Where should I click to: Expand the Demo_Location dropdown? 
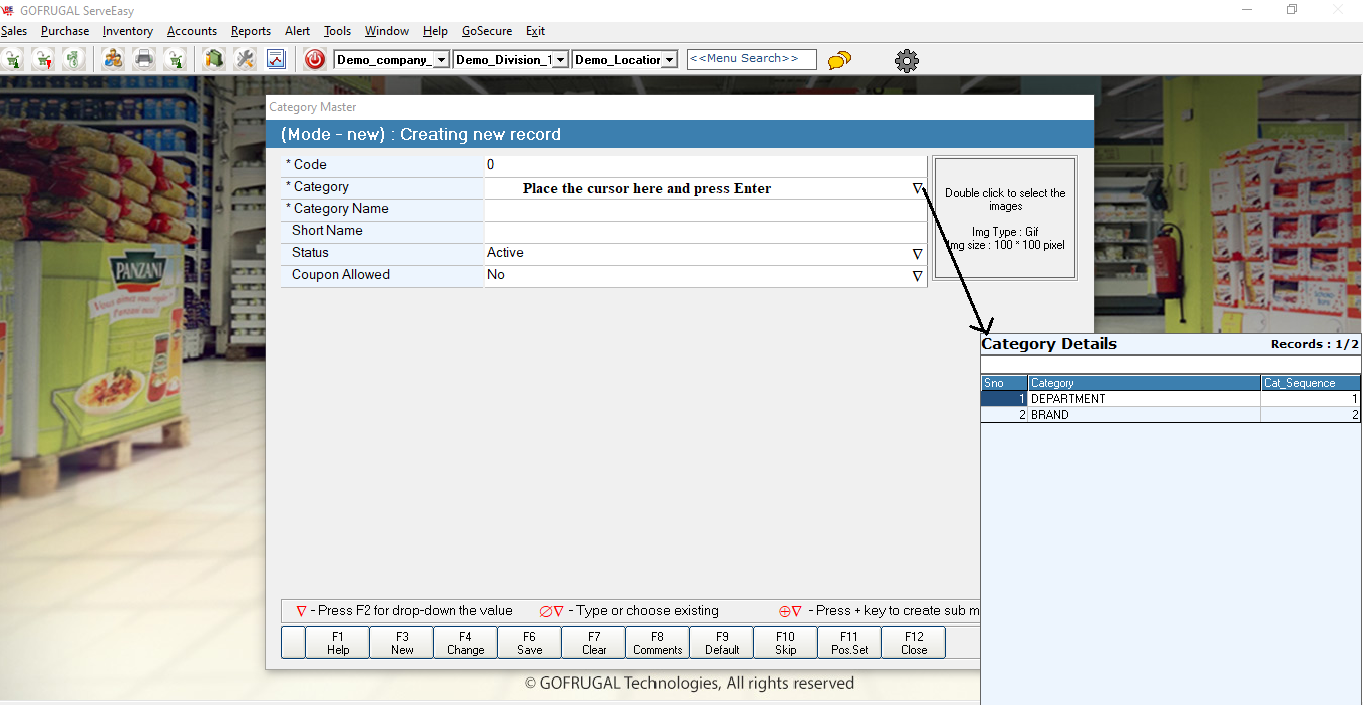(670, 60)
